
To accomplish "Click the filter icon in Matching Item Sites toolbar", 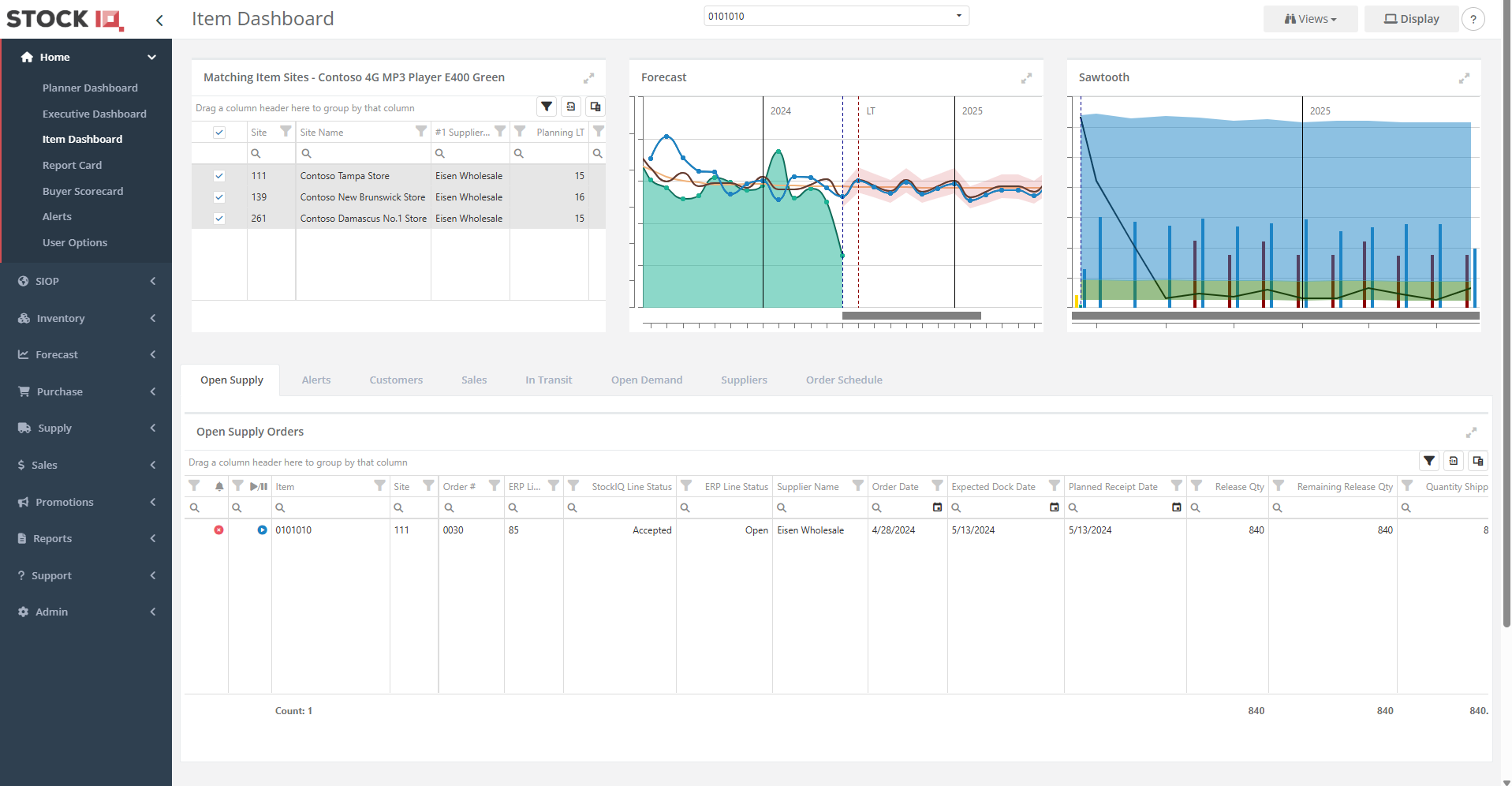I will [x=547, y=107].
